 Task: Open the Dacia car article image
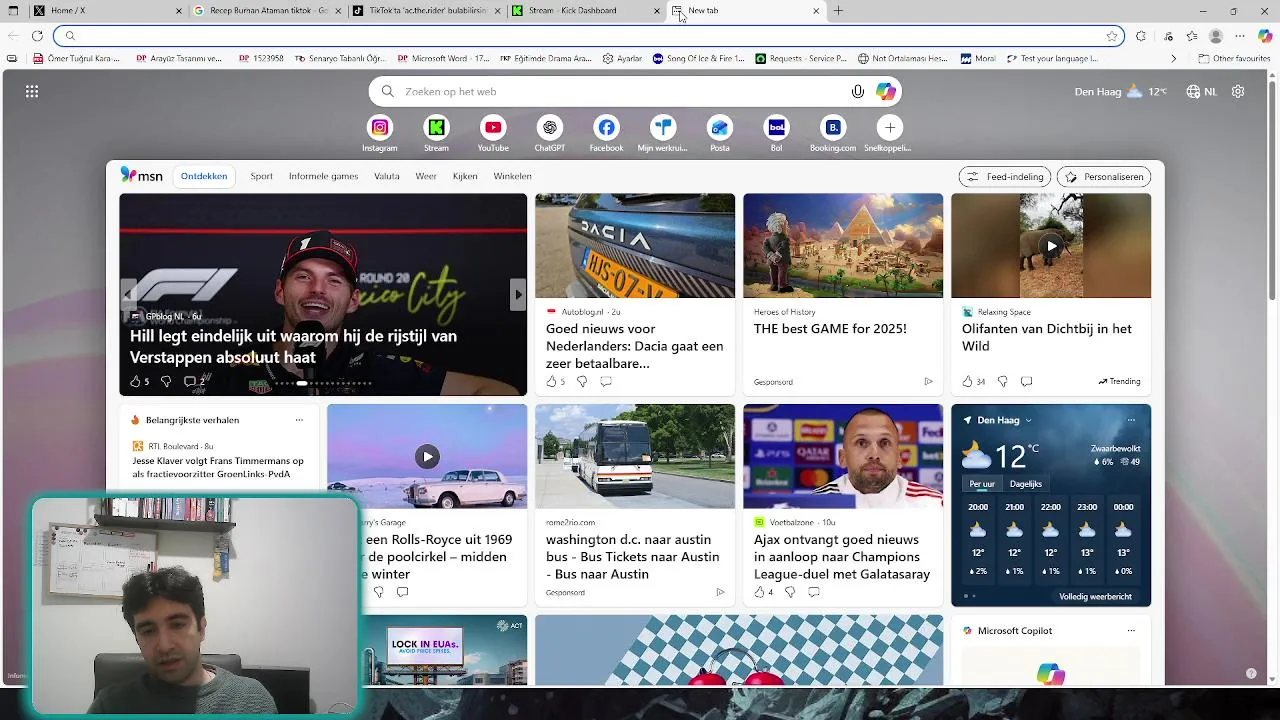pos(635,246)
